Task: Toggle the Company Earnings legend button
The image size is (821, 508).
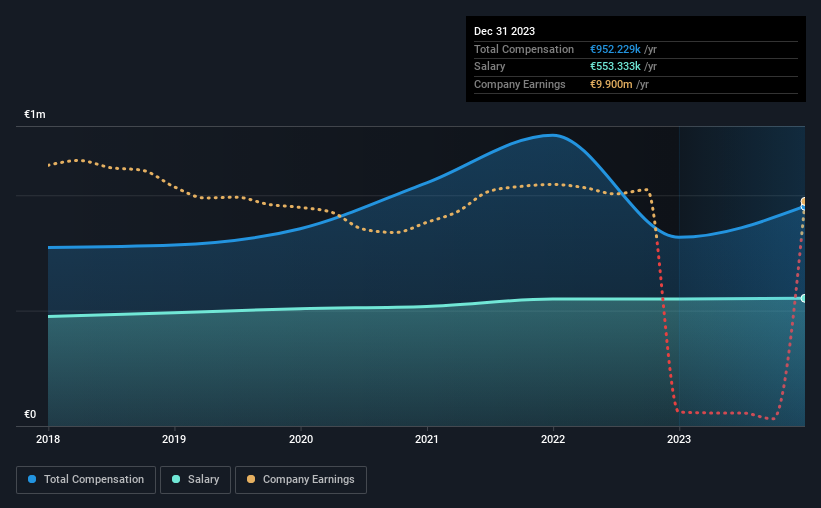Action: point(301,480)
